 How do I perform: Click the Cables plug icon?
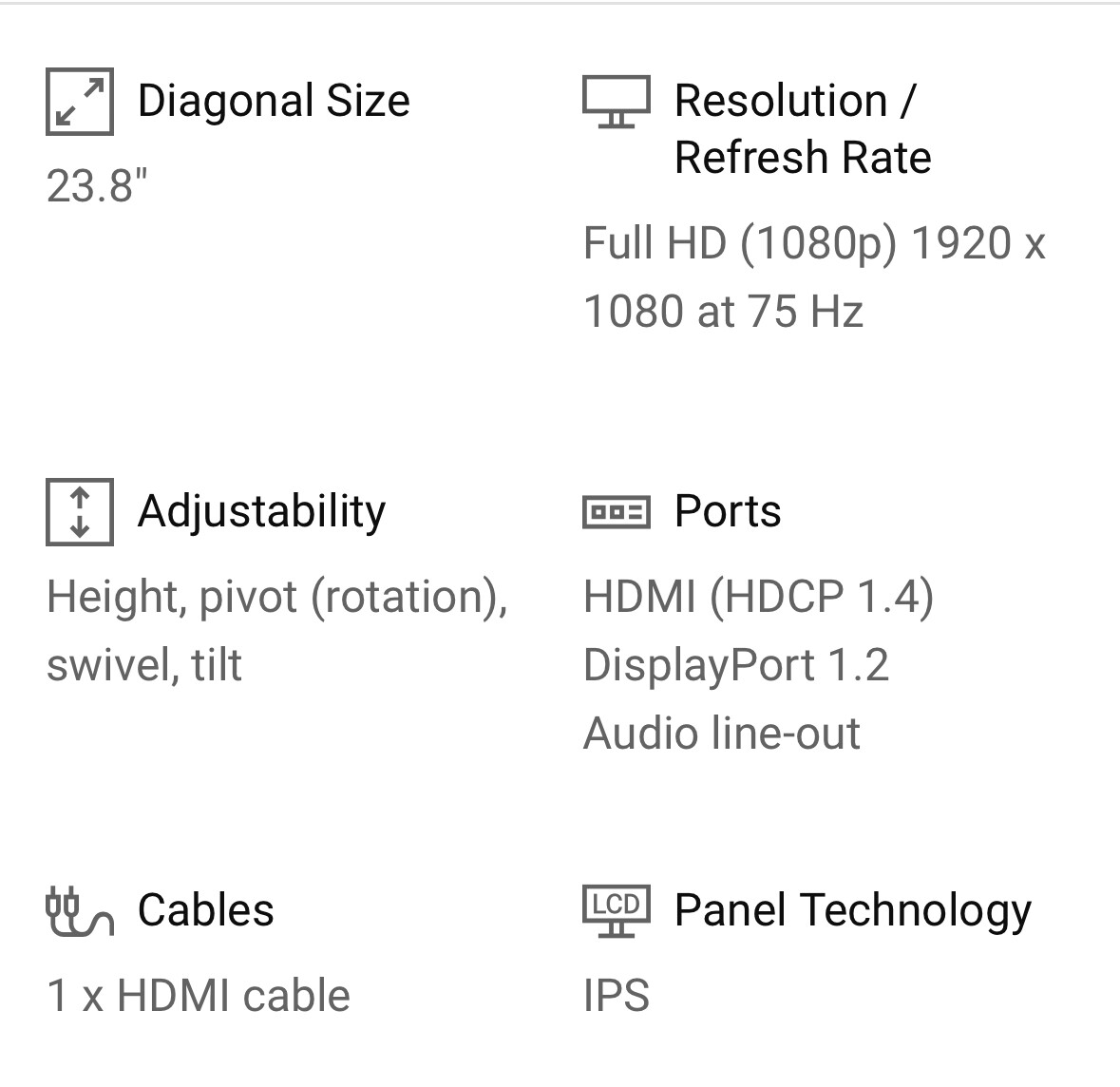click(80, 911)
